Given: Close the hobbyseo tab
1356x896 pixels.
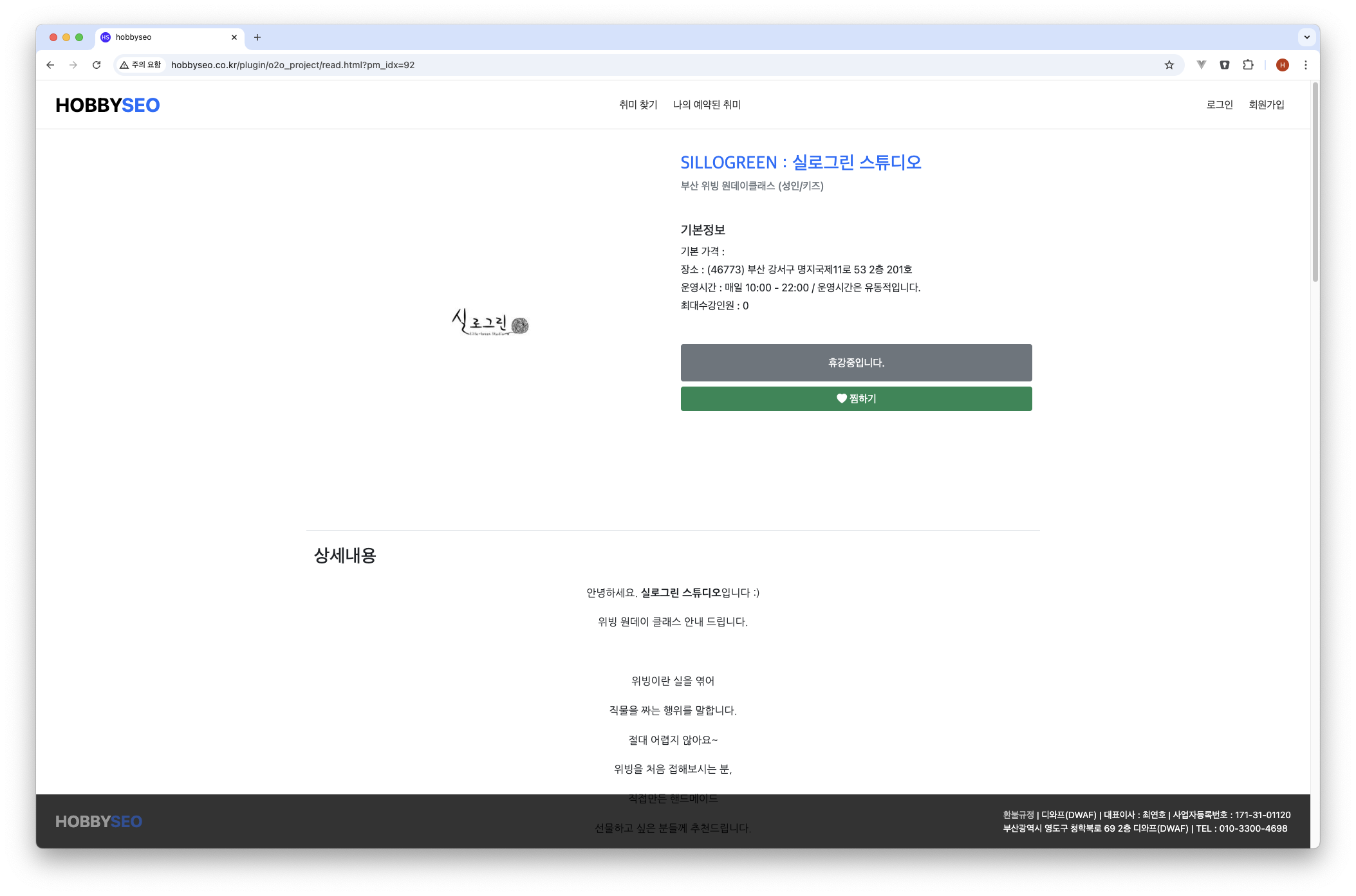Looking at the screenshot, I should (234, 37).
